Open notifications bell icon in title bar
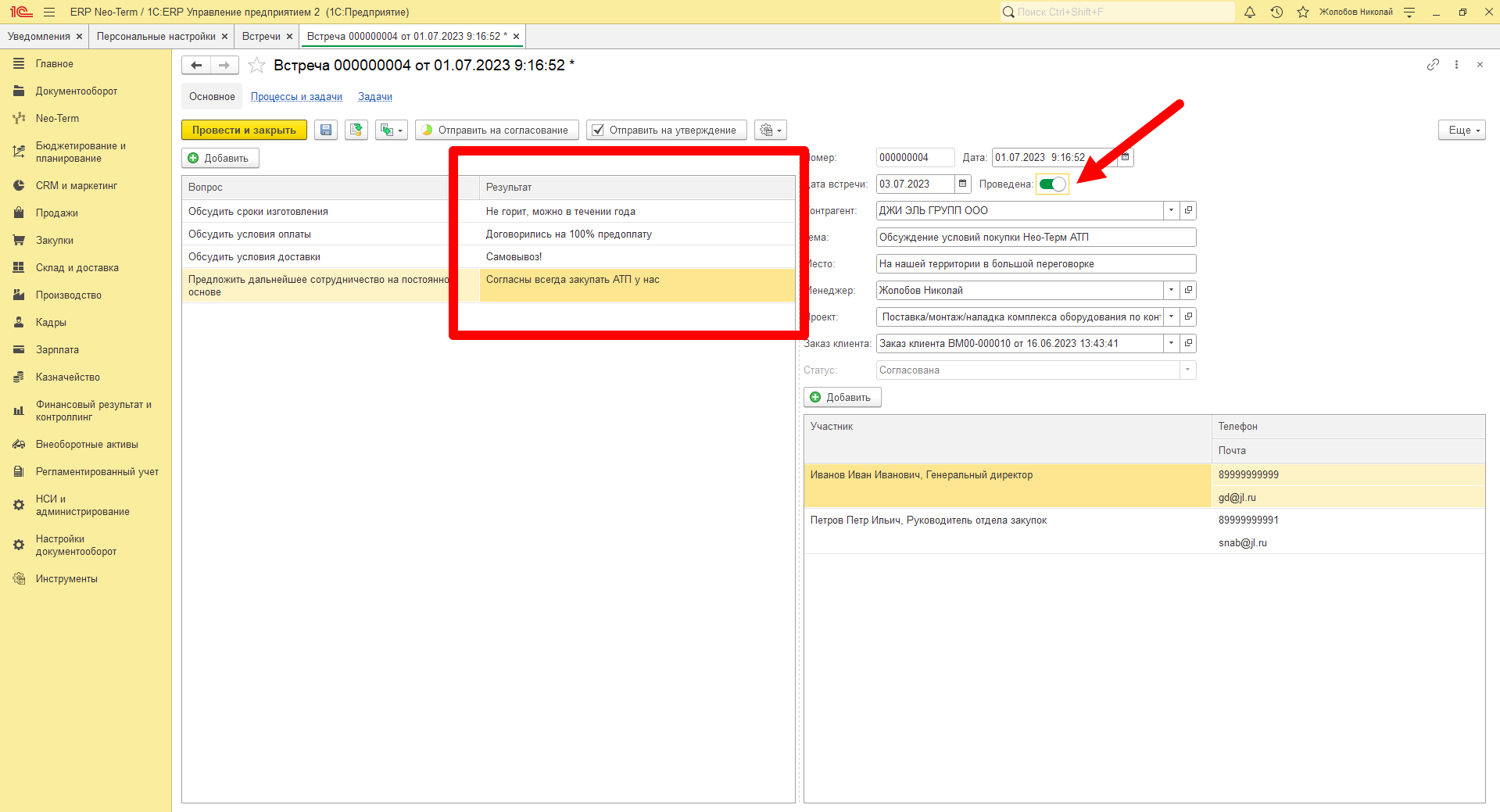Viewport: 1500px width, 812px height. coord(1250,12)
